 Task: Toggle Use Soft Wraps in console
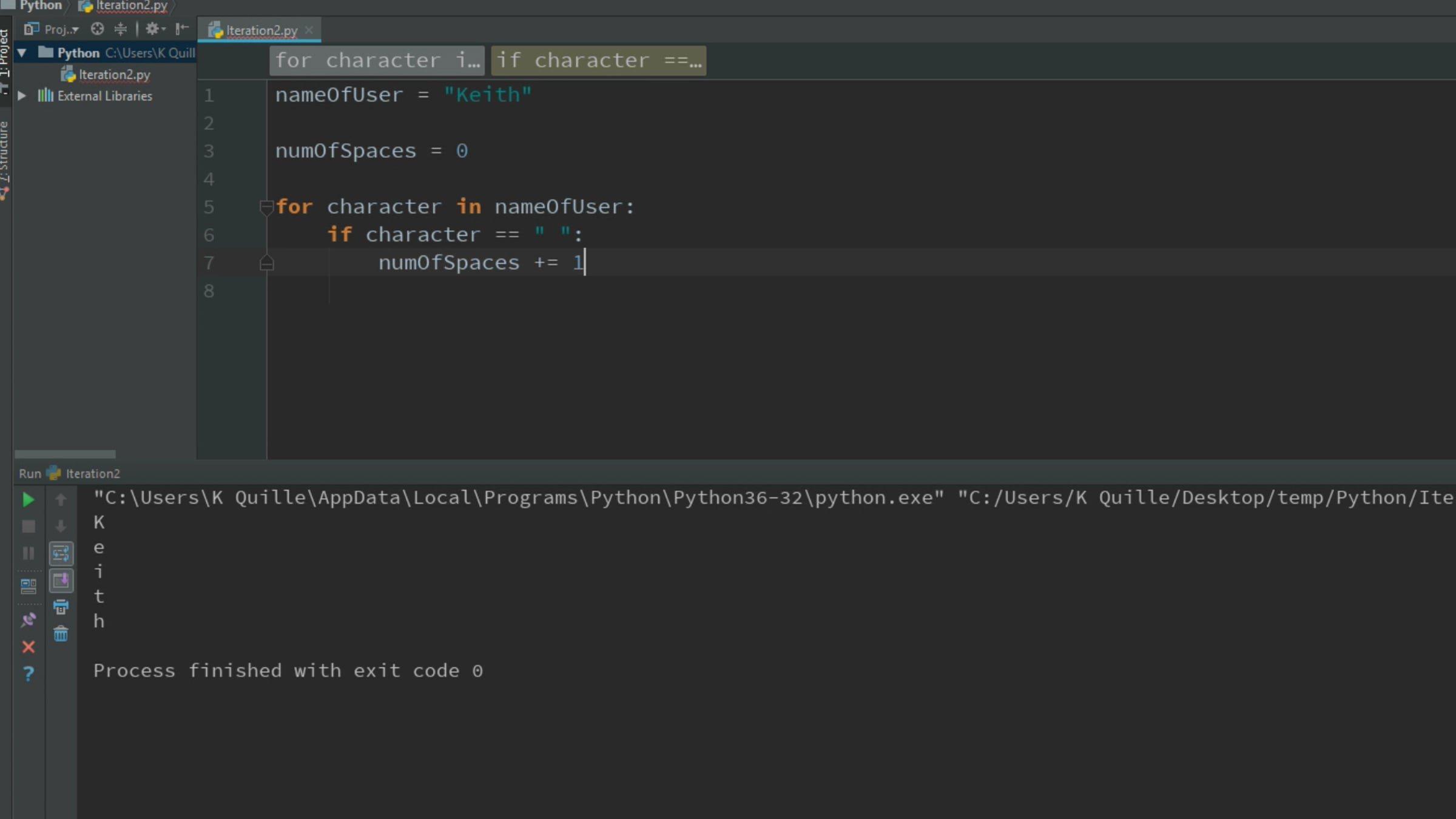click(x=61, y=553)
